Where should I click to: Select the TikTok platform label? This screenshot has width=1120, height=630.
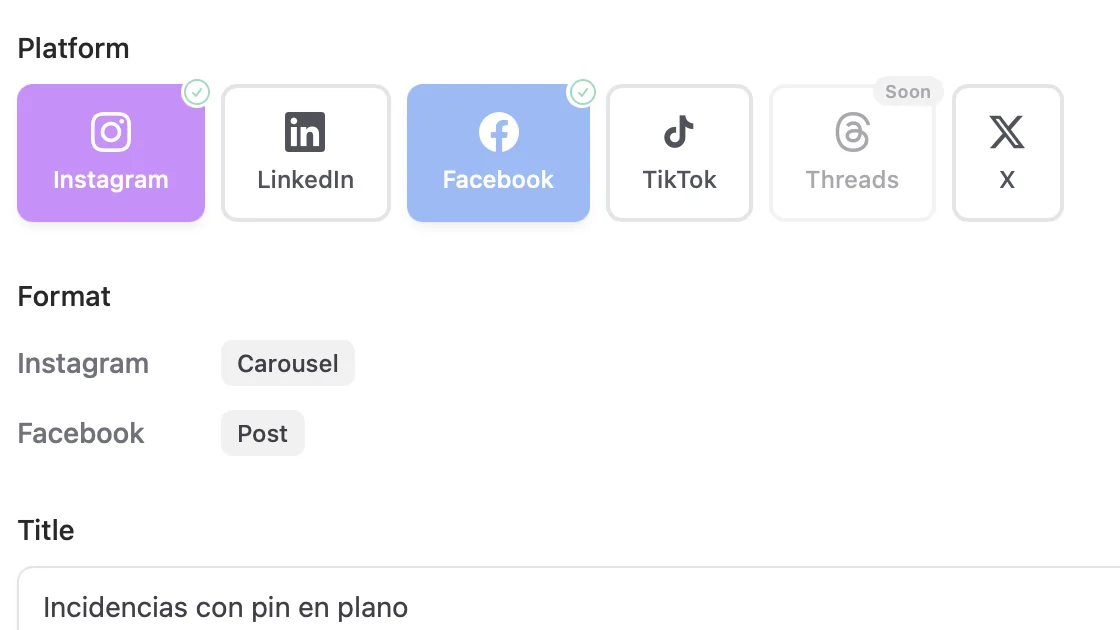coord(679,179)
